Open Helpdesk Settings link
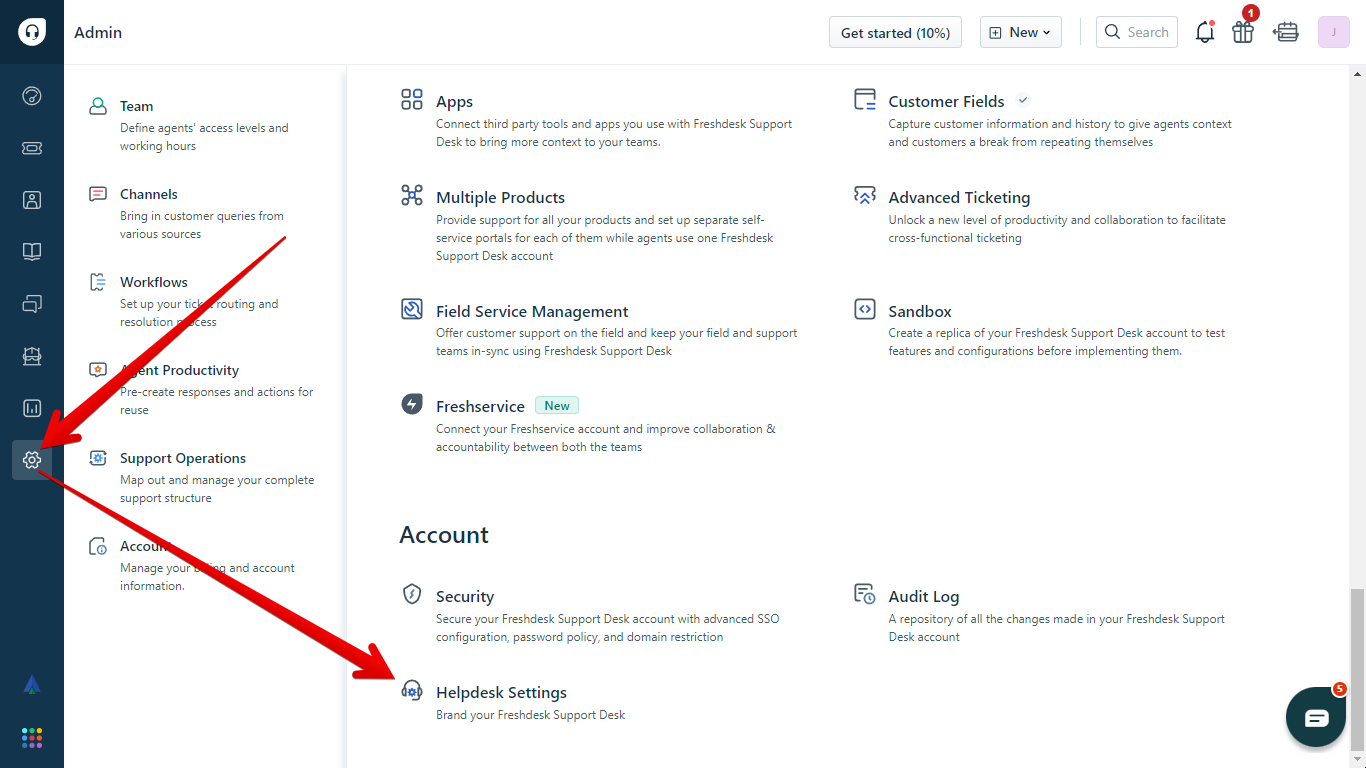This screenshot has width=1366, height=768. click(501, 693)
